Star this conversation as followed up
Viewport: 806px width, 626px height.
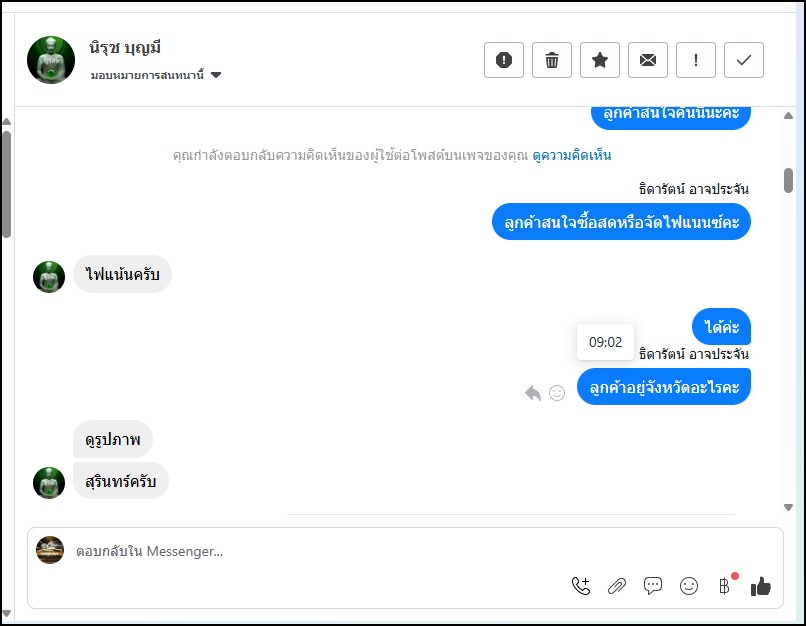tap(600, 60)
